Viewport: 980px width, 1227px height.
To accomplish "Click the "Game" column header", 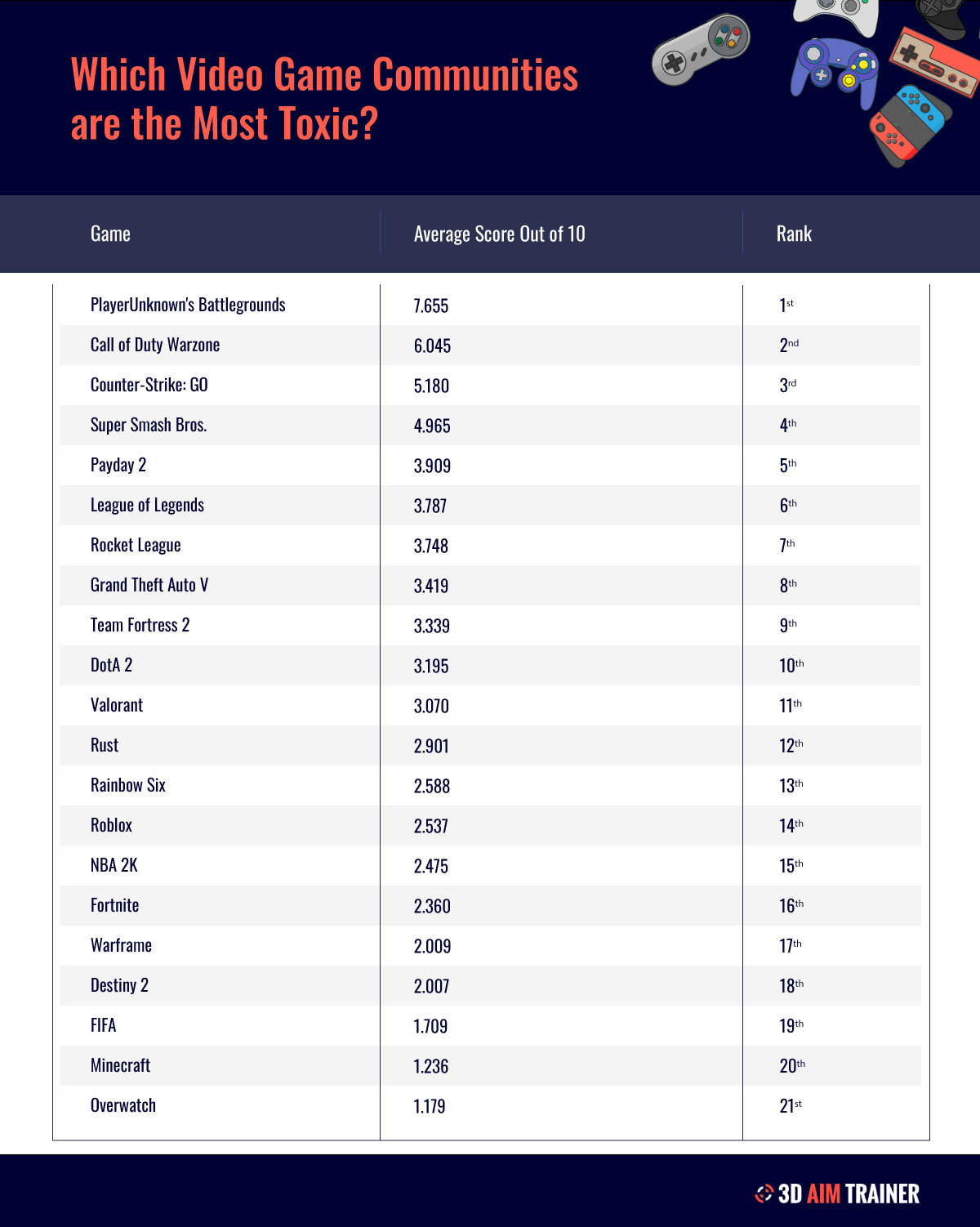I will [110, 234].
